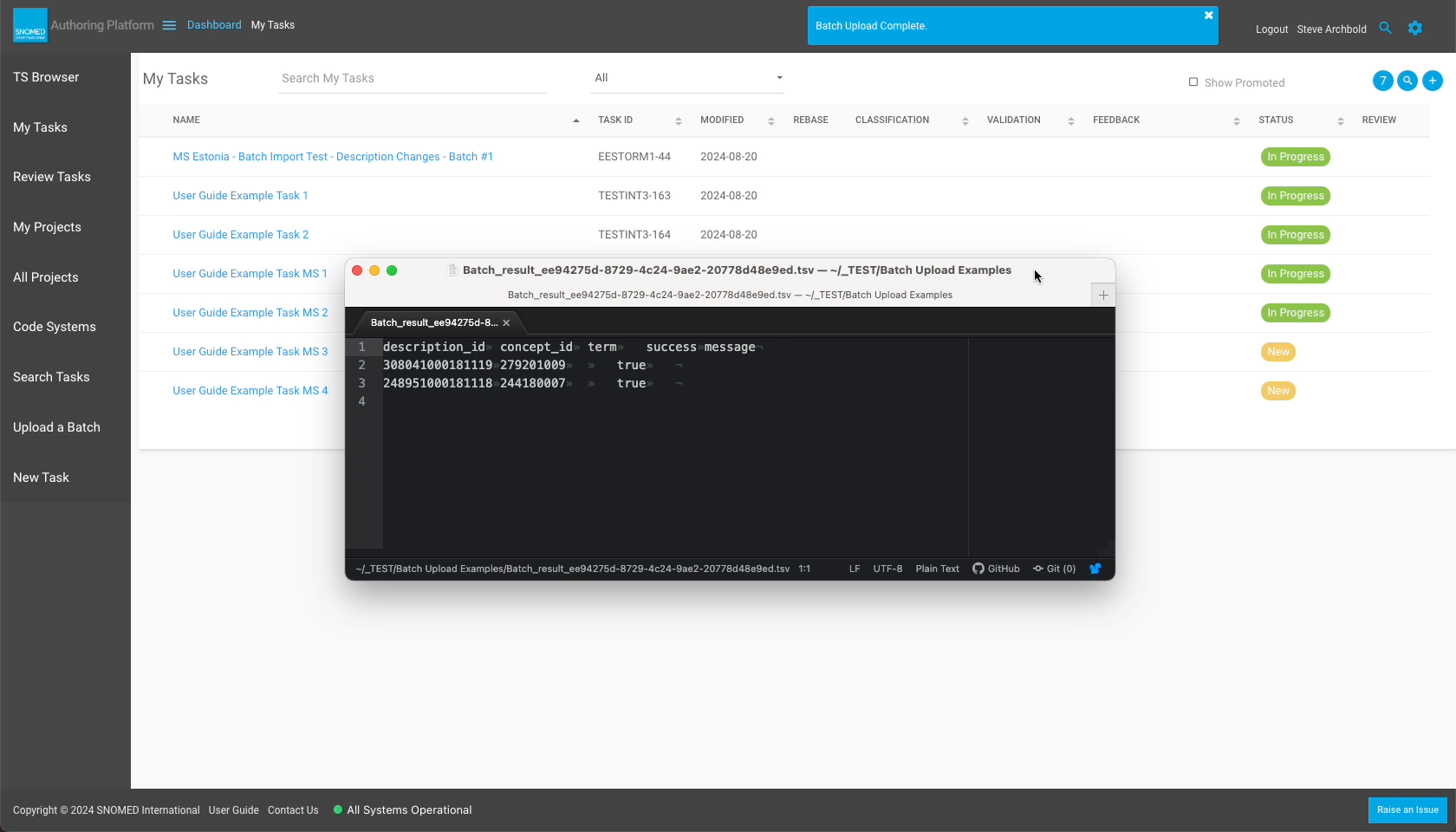Click the blue plus add task button
Image resolution: width=1456 pixels, height=832 pixels.
[x=1433, y=81]
